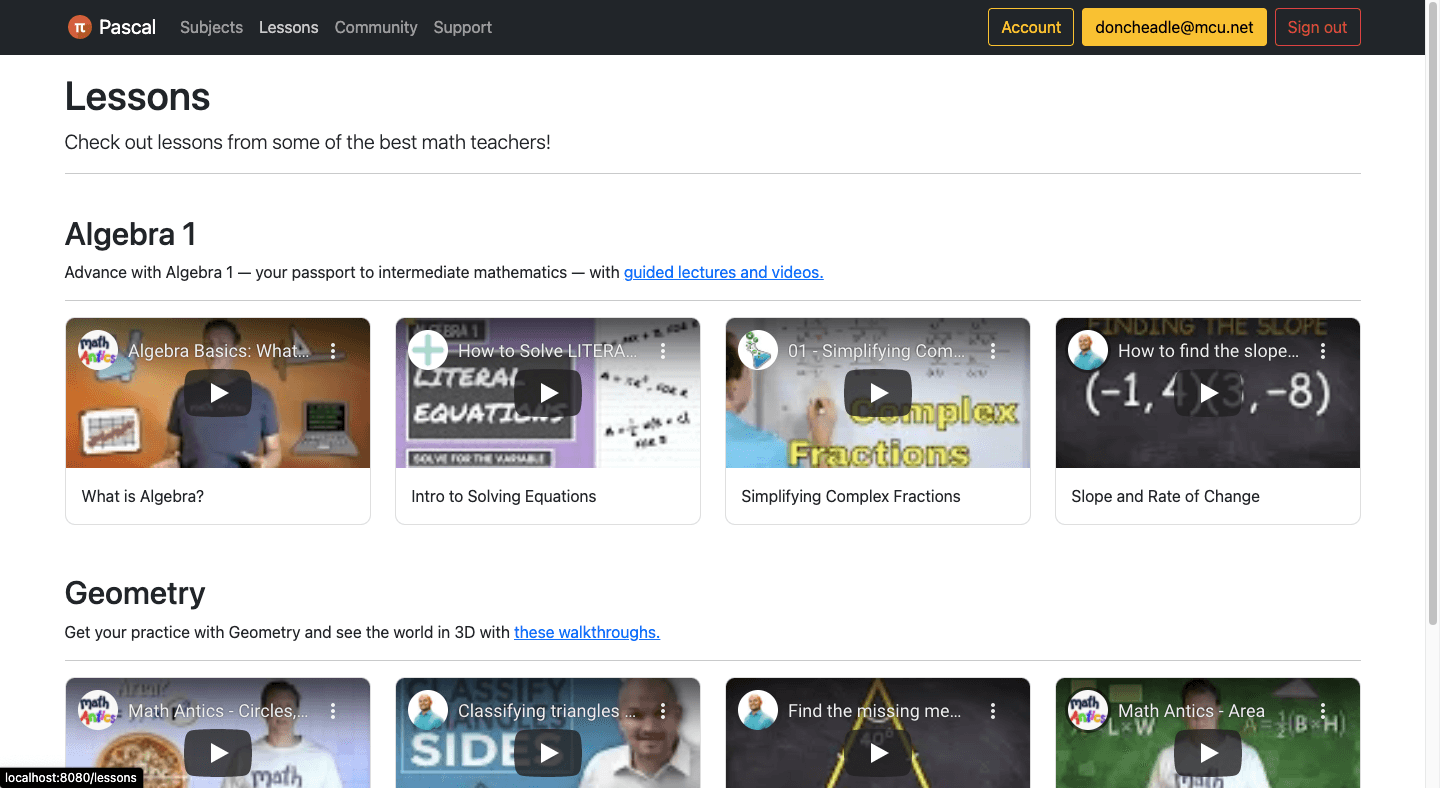
Task: Click the Math Antics avatar on "Math Antics - Area"
Action: point(1087,710)
